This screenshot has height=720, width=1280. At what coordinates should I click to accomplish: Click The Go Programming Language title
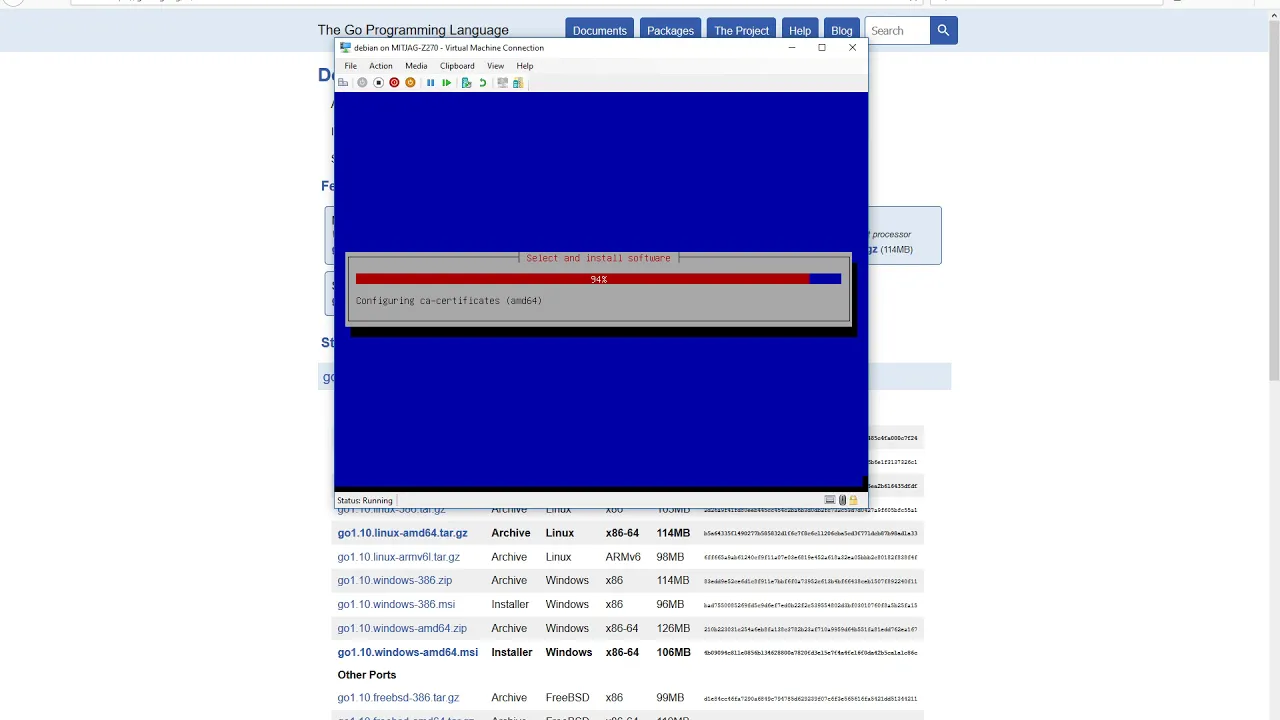click(413, 30)
